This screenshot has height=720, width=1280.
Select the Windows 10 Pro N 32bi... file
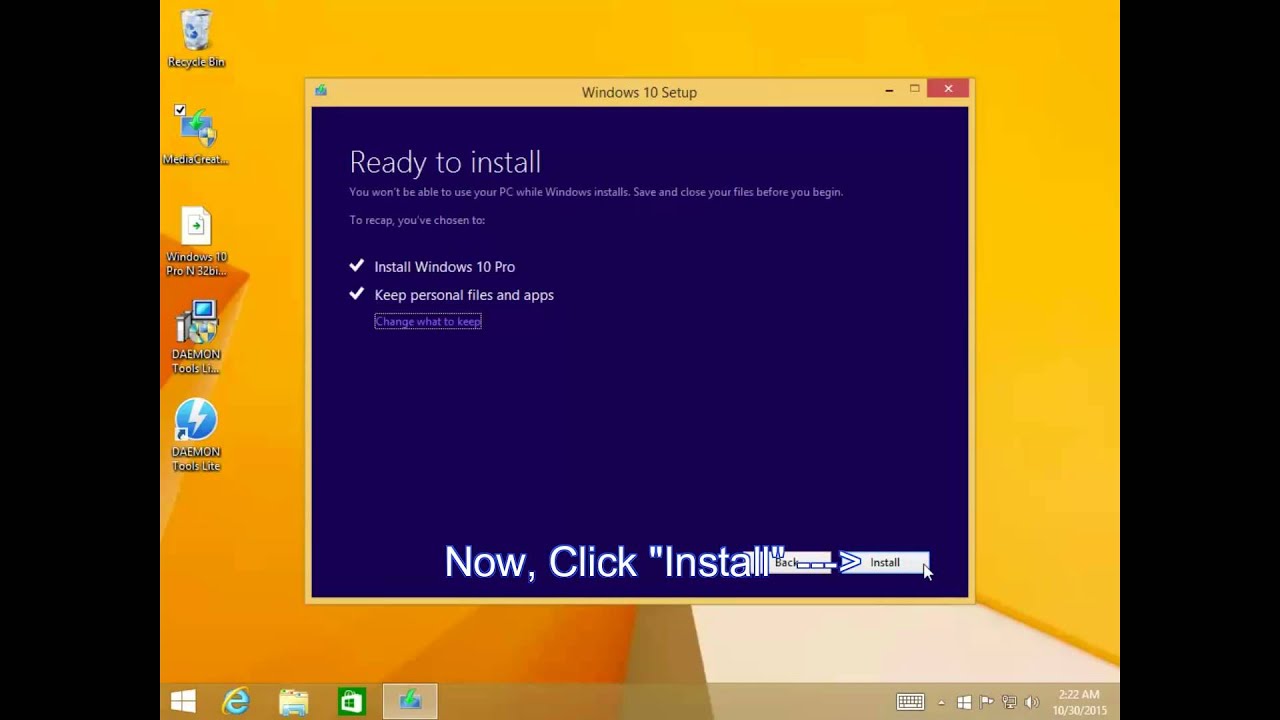pyautogui.click(x=196, y=241)
